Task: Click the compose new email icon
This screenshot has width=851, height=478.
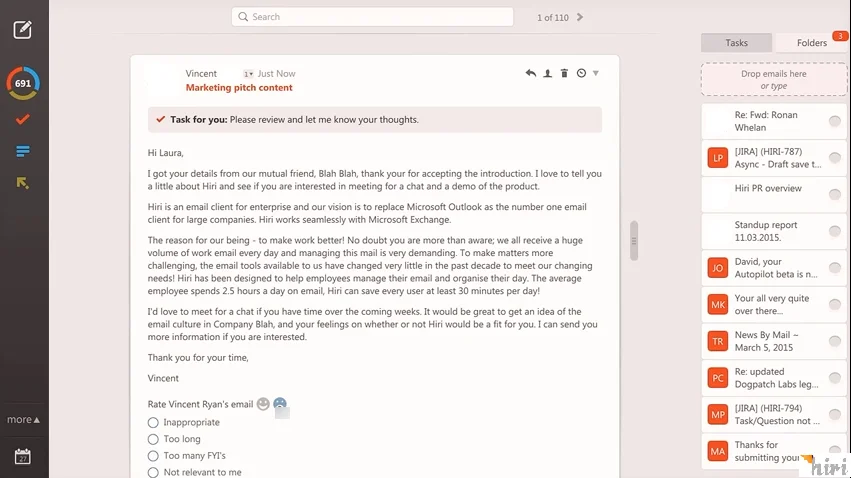Action: click(23, 29)
